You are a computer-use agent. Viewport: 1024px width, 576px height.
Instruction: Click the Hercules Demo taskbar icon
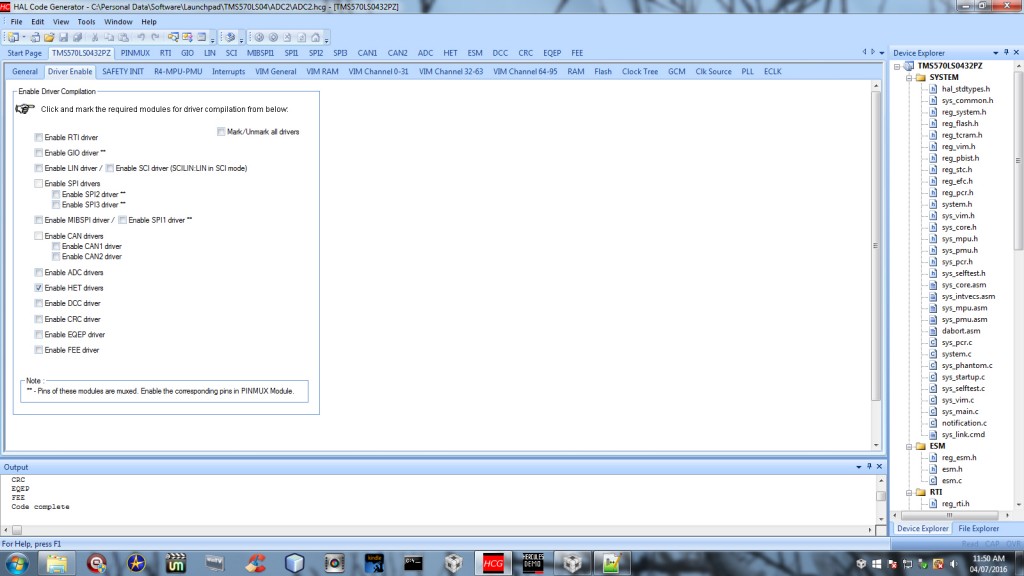[531, 562]
